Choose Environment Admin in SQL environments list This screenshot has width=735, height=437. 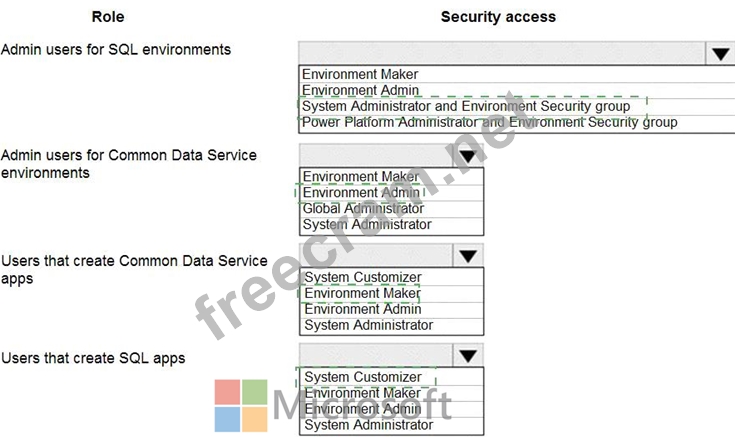point(517,90)
